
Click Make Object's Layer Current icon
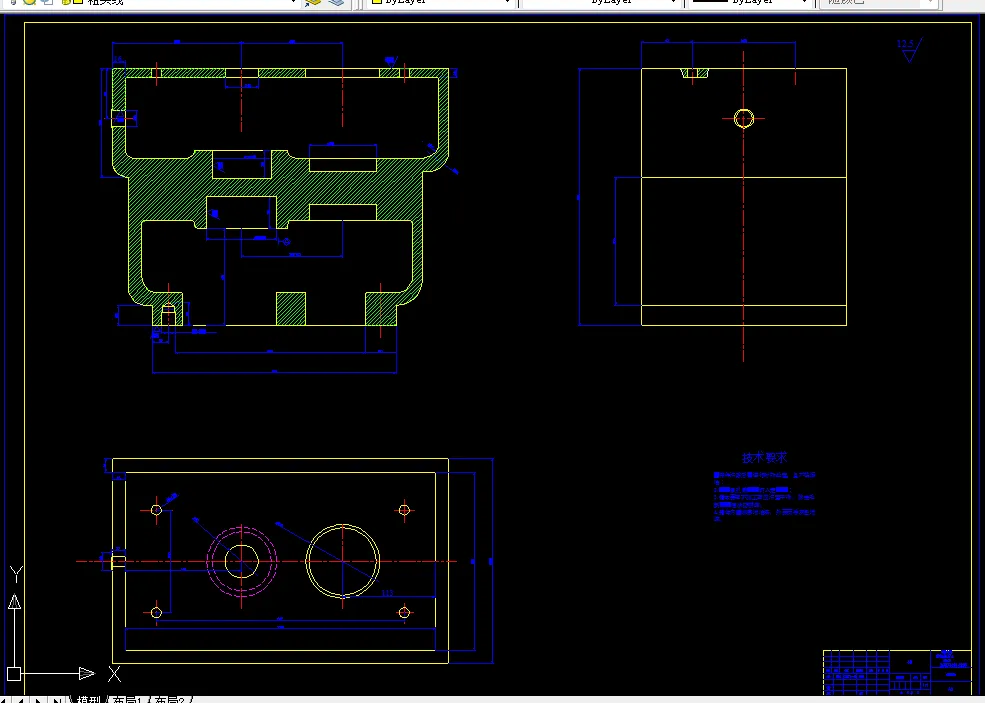[312, 3]
